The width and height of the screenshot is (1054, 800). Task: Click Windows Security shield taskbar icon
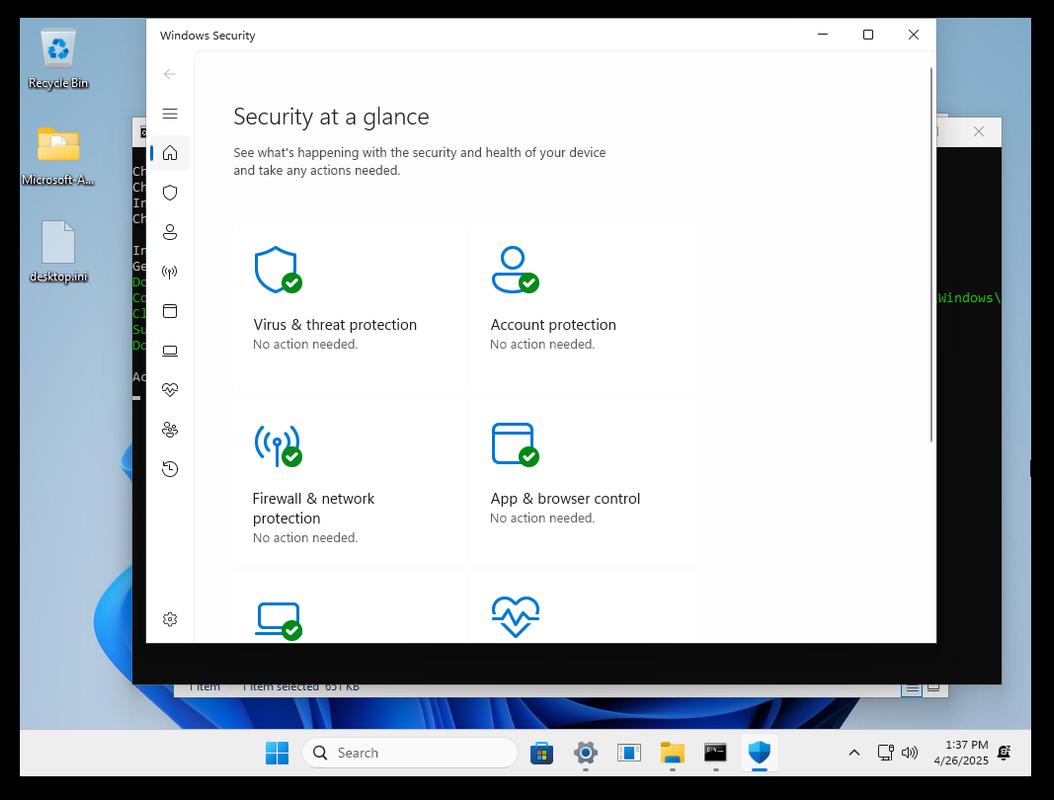pos(759,753)
